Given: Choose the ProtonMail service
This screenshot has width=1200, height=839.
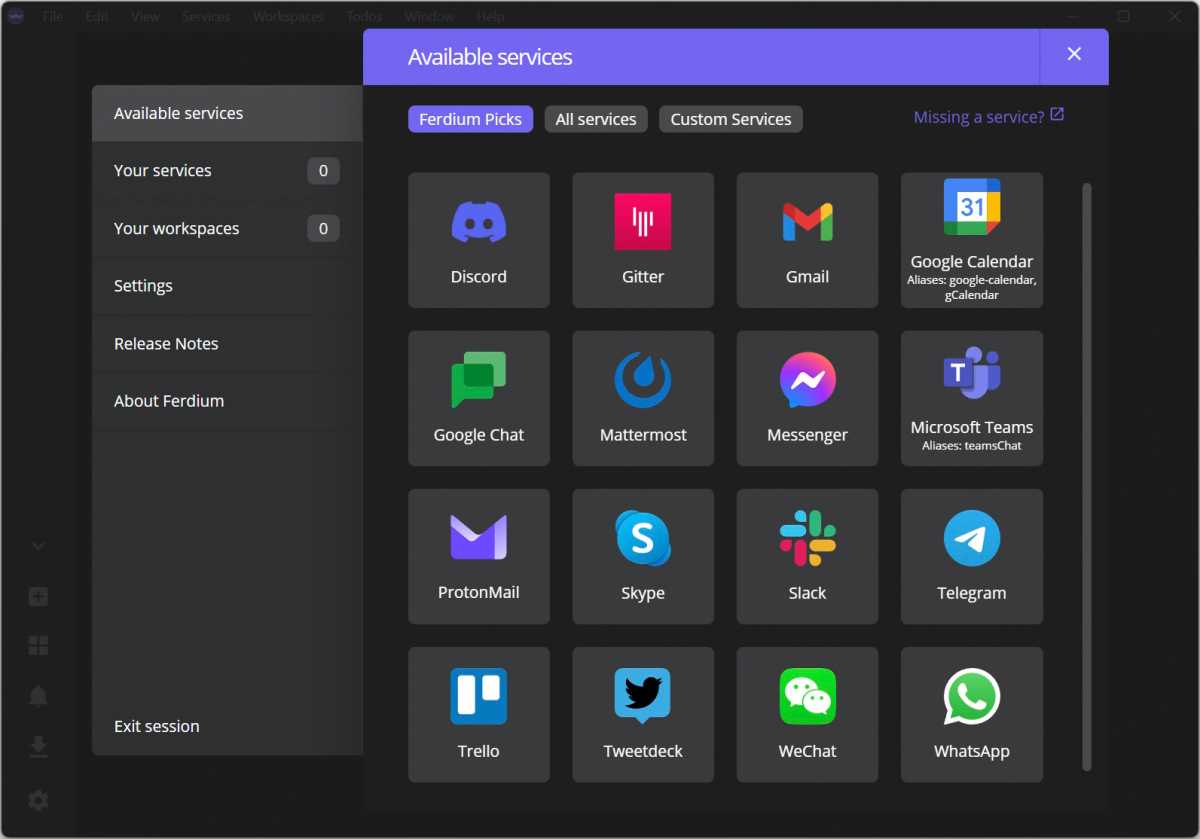Looking at the screenshot, I should pyautogui.click(x=479, y=556).
